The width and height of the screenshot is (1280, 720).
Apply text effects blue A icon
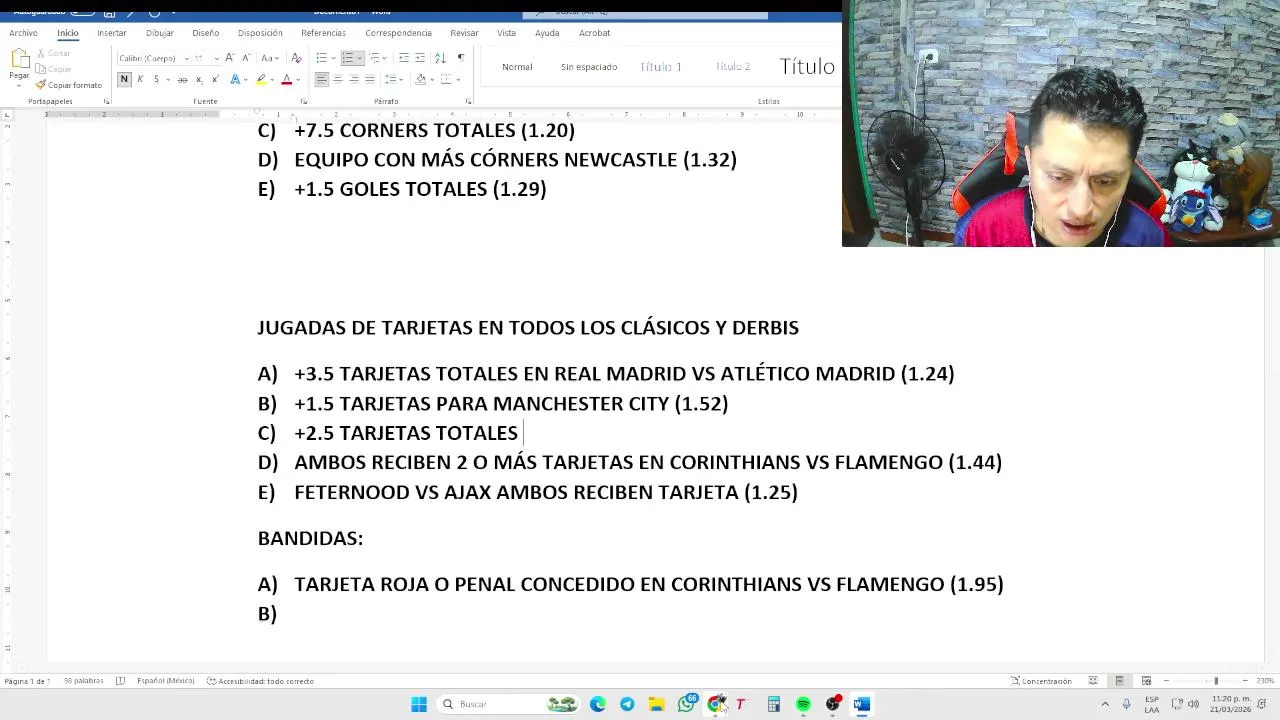coord(236,79)
